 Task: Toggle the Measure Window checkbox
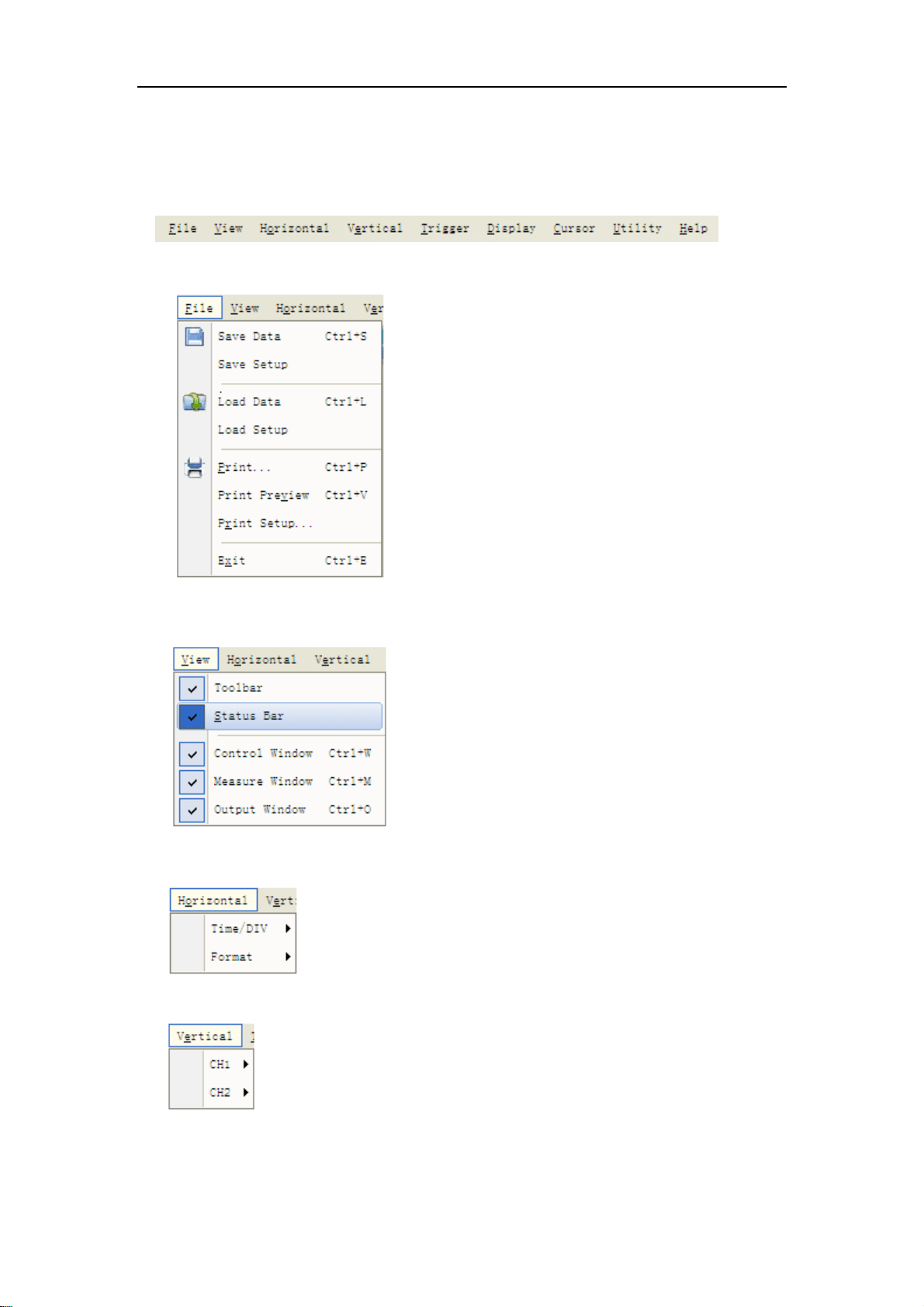(x=192, y=782)
